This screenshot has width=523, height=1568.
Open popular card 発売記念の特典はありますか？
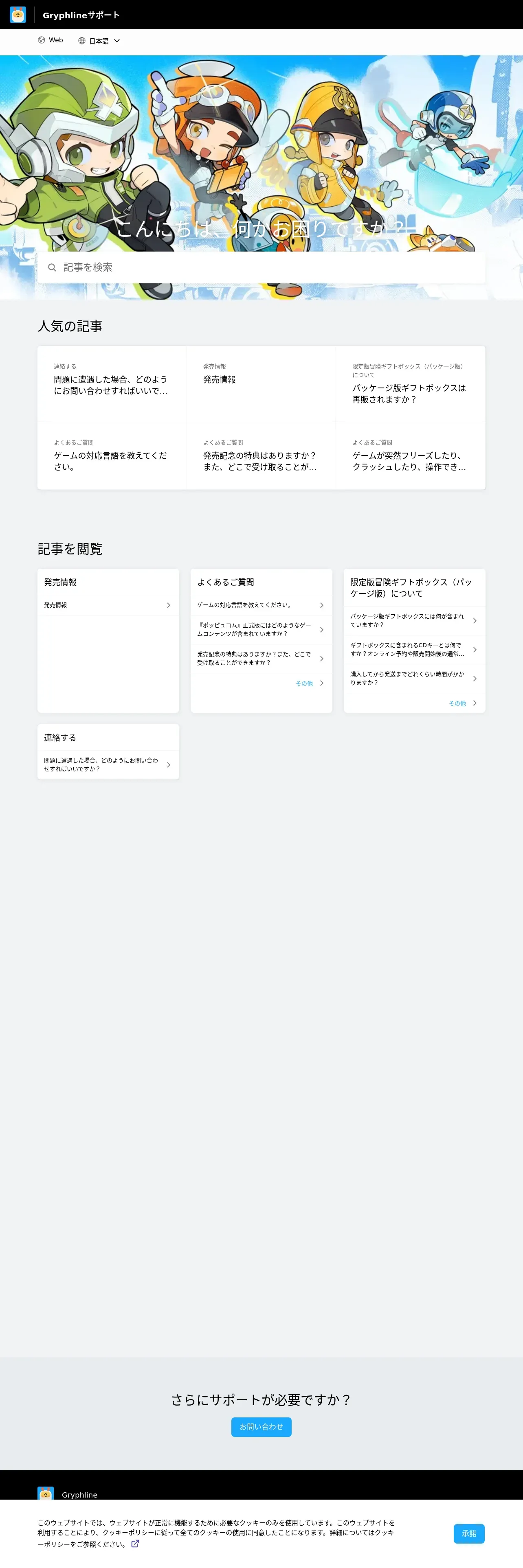[261, 456]
